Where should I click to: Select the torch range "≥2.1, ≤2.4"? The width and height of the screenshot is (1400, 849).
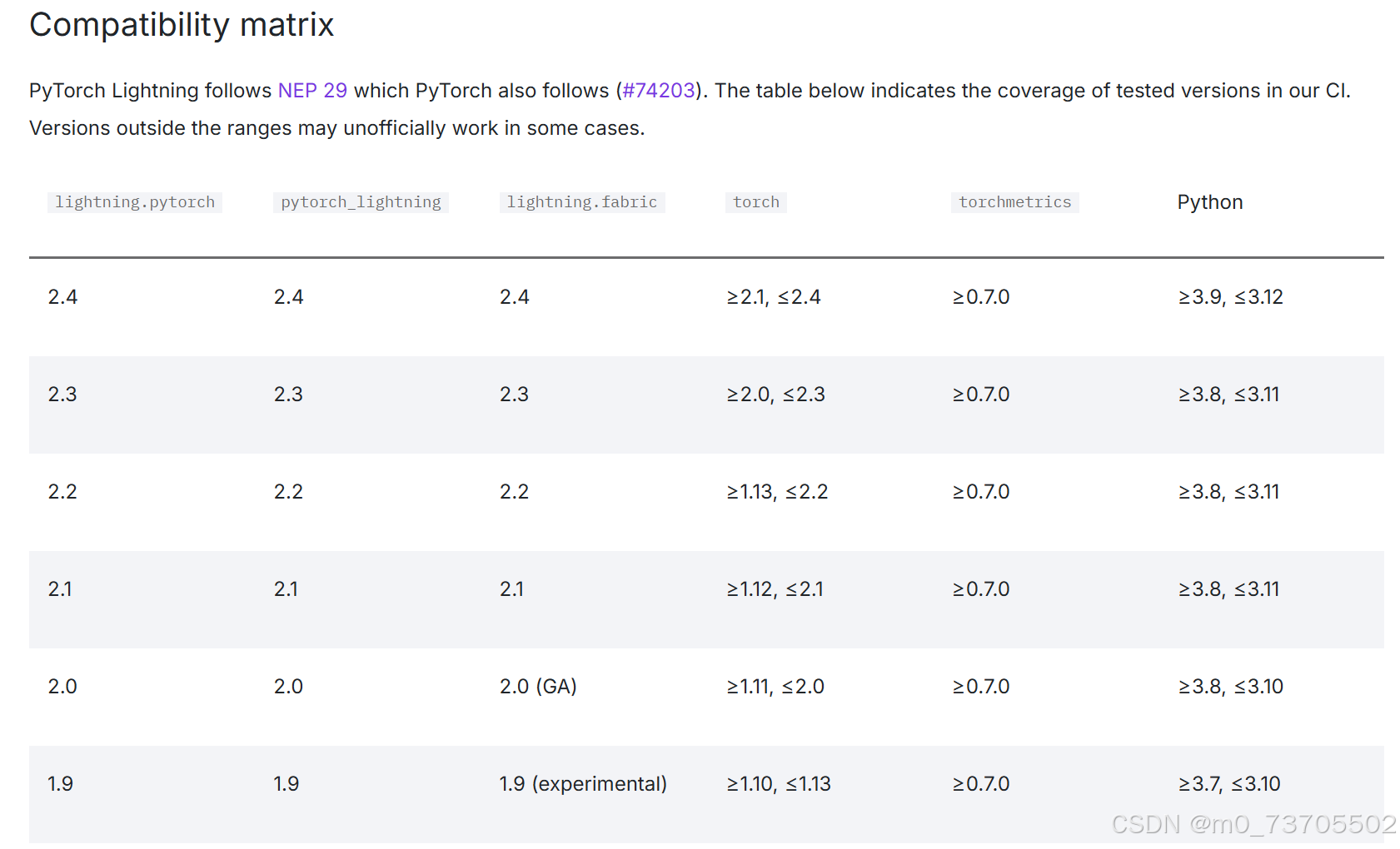point(774,297)
